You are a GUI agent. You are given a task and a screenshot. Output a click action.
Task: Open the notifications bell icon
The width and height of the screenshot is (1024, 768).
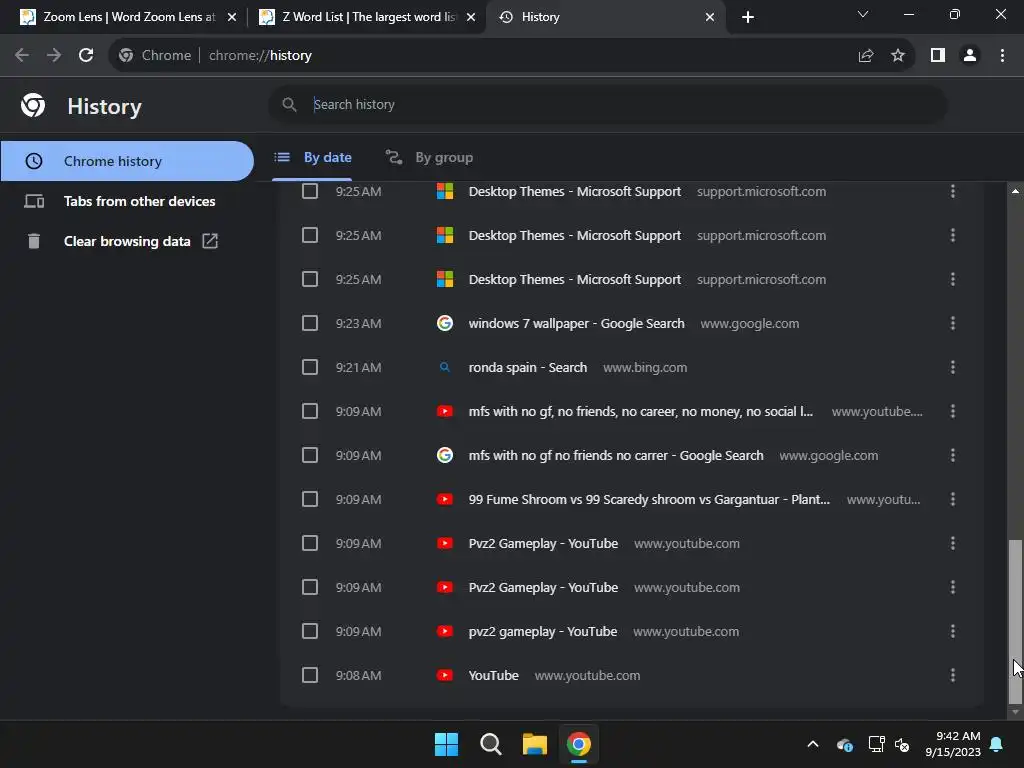pos(997,744)
